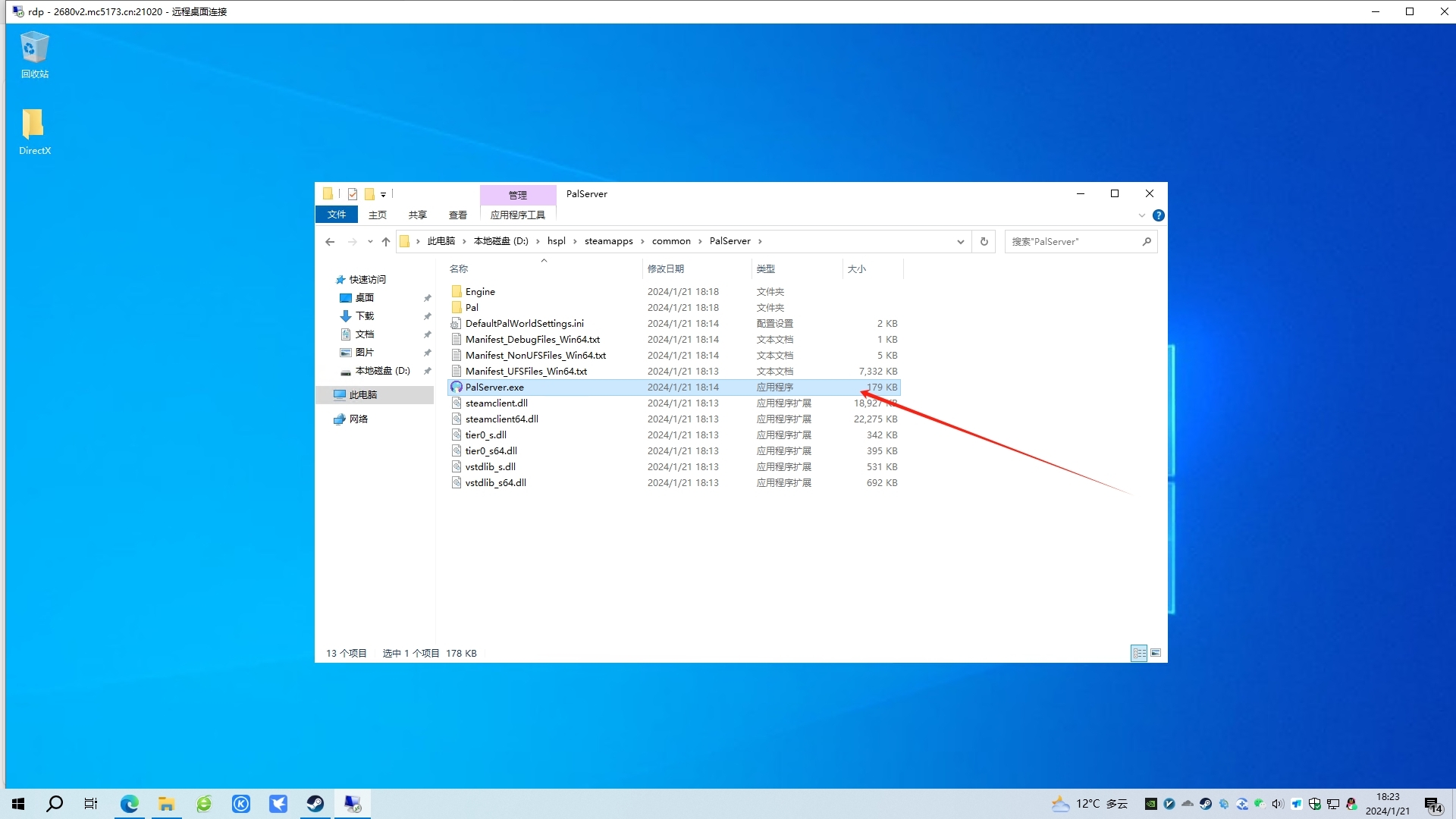
Task: Select vstdlib_s64.dll file
Action: click(496, 483)
